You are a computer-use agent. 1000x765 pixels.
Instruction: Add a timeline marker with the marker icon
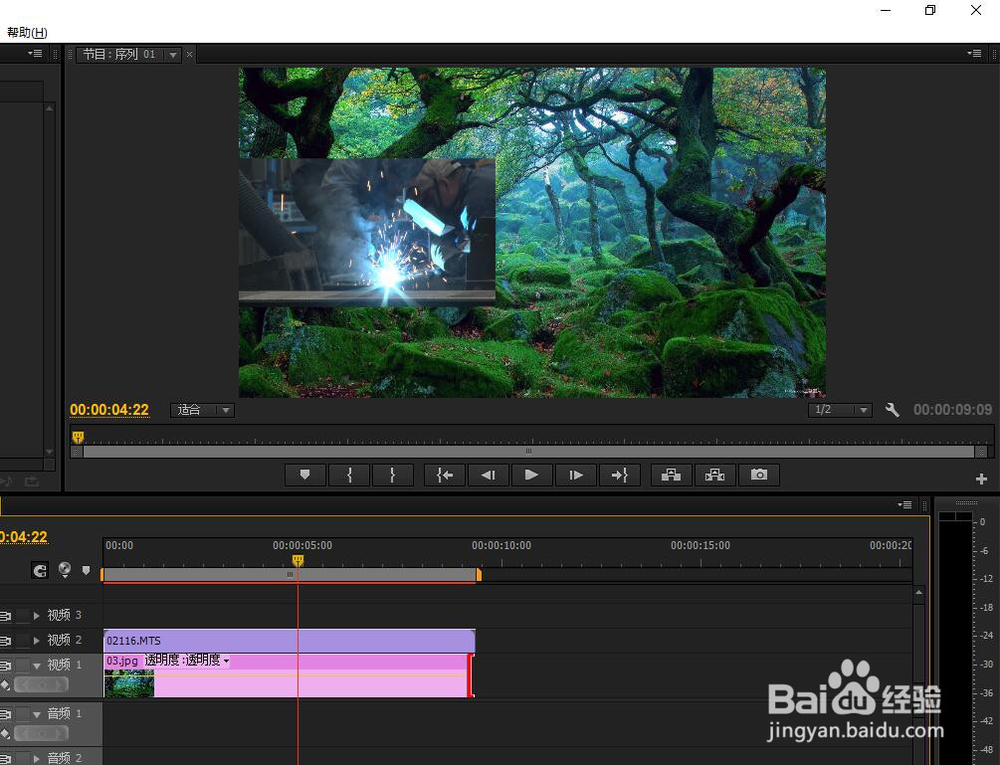coord(86,571)
